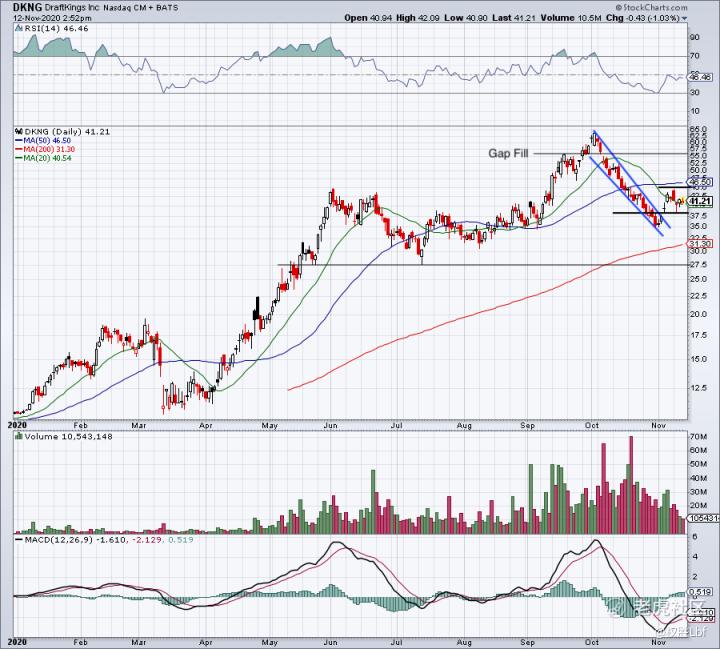Click the 70 level on the RSI axis

click(x=694, y=56)
